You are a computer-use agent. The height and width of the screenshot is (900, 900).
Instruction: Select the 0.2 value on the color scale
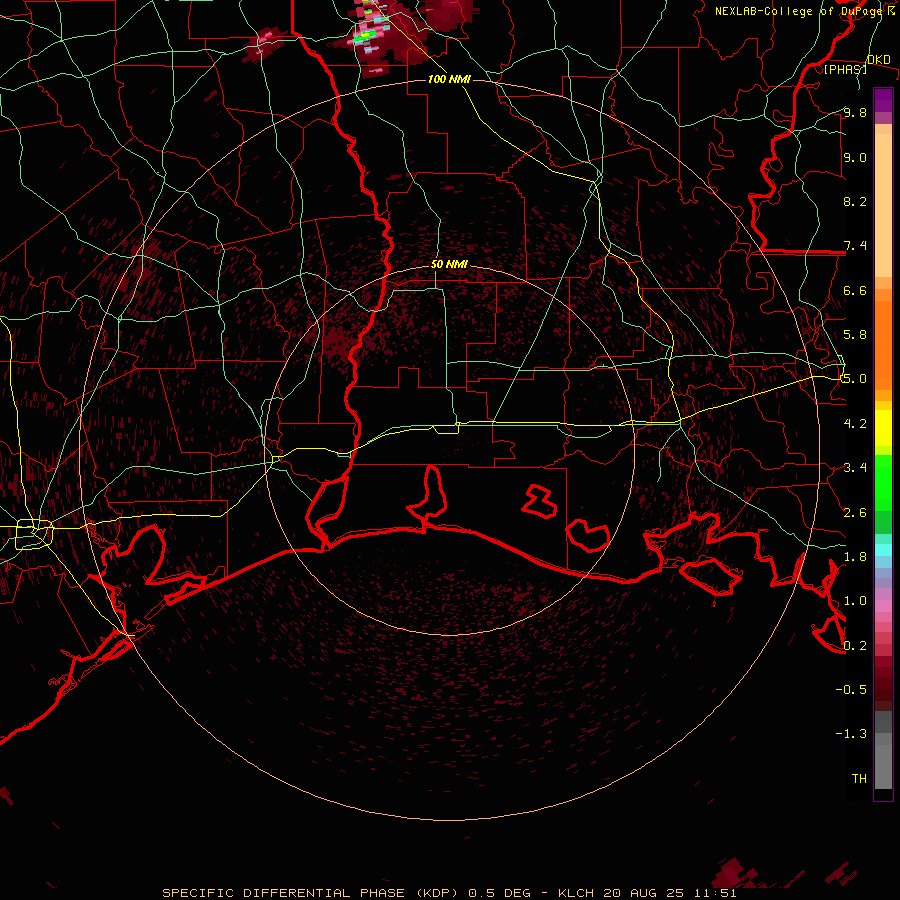(855, 645)
